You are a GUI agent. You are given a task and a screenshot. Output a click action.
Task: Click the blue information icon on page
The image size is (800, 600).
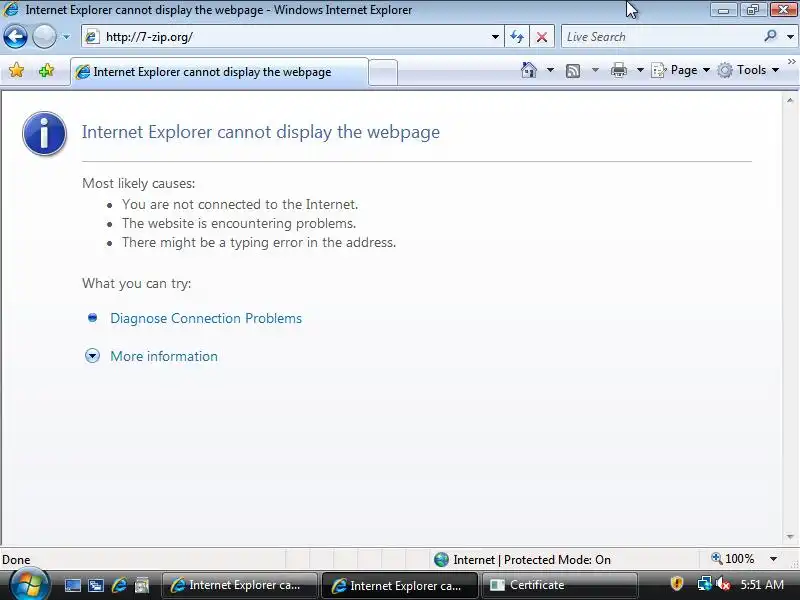point(44,133)
